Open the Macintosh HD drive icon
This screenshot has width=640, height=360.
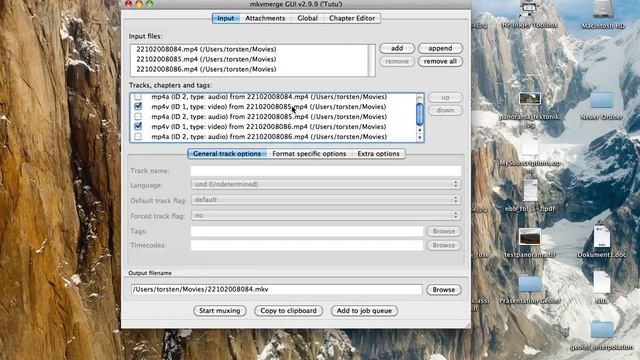point(603,9)
